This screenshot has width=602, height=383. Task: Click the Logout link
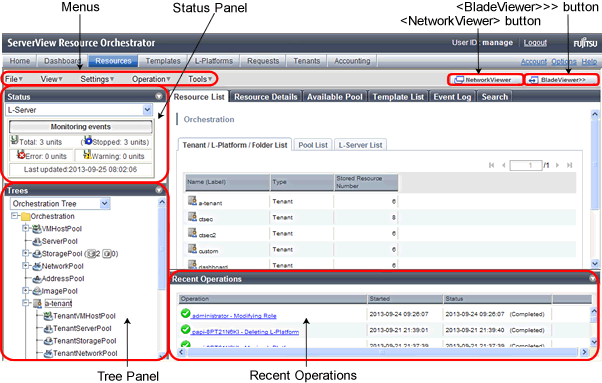535,43
